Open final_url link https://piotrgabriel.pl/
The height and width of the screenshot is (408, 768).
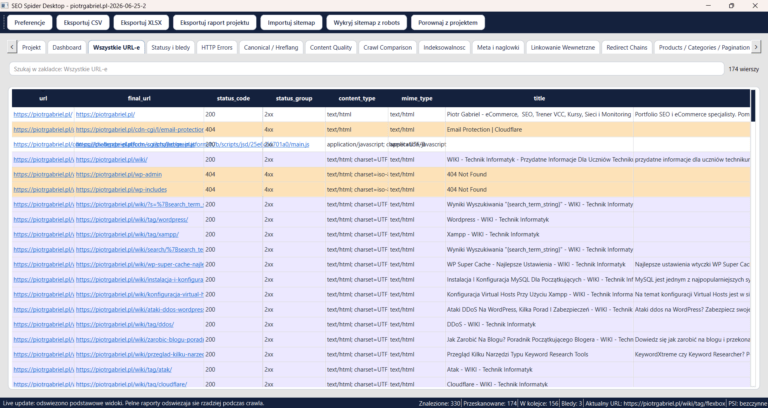click(105, 115)
